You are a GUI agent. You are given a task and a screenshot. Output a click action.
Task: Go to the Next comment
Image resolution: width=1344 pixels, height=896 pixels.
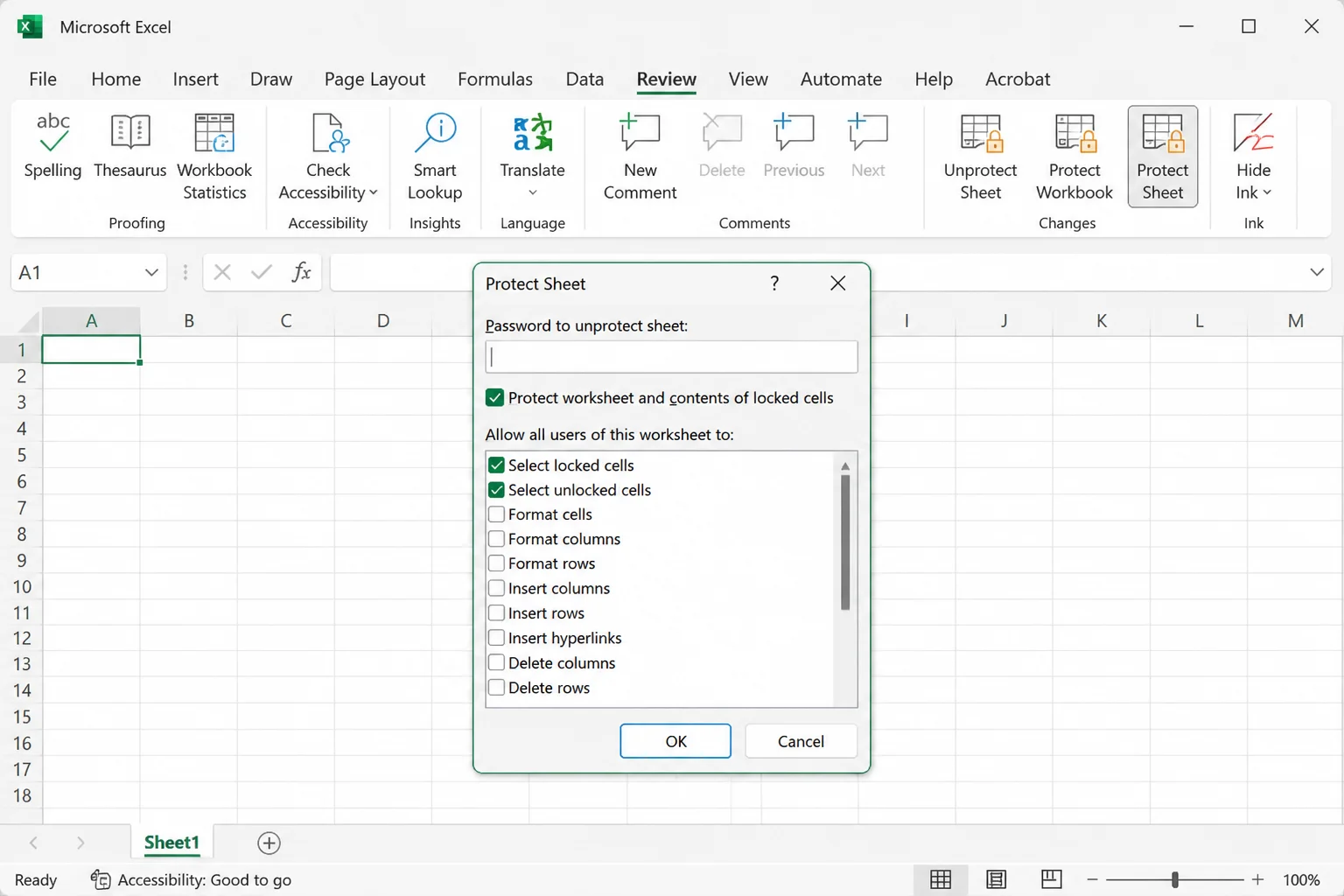pos(868,145)
